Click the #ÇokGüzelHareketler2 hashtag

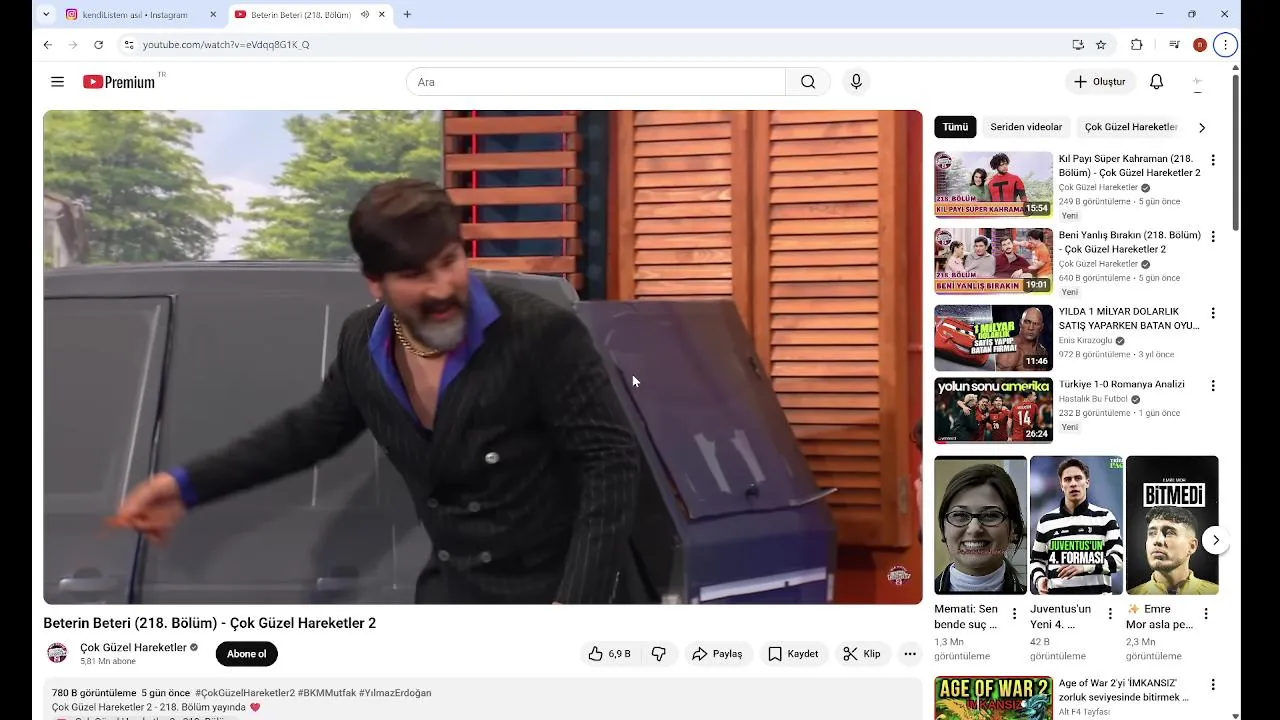tap(245, 693)
